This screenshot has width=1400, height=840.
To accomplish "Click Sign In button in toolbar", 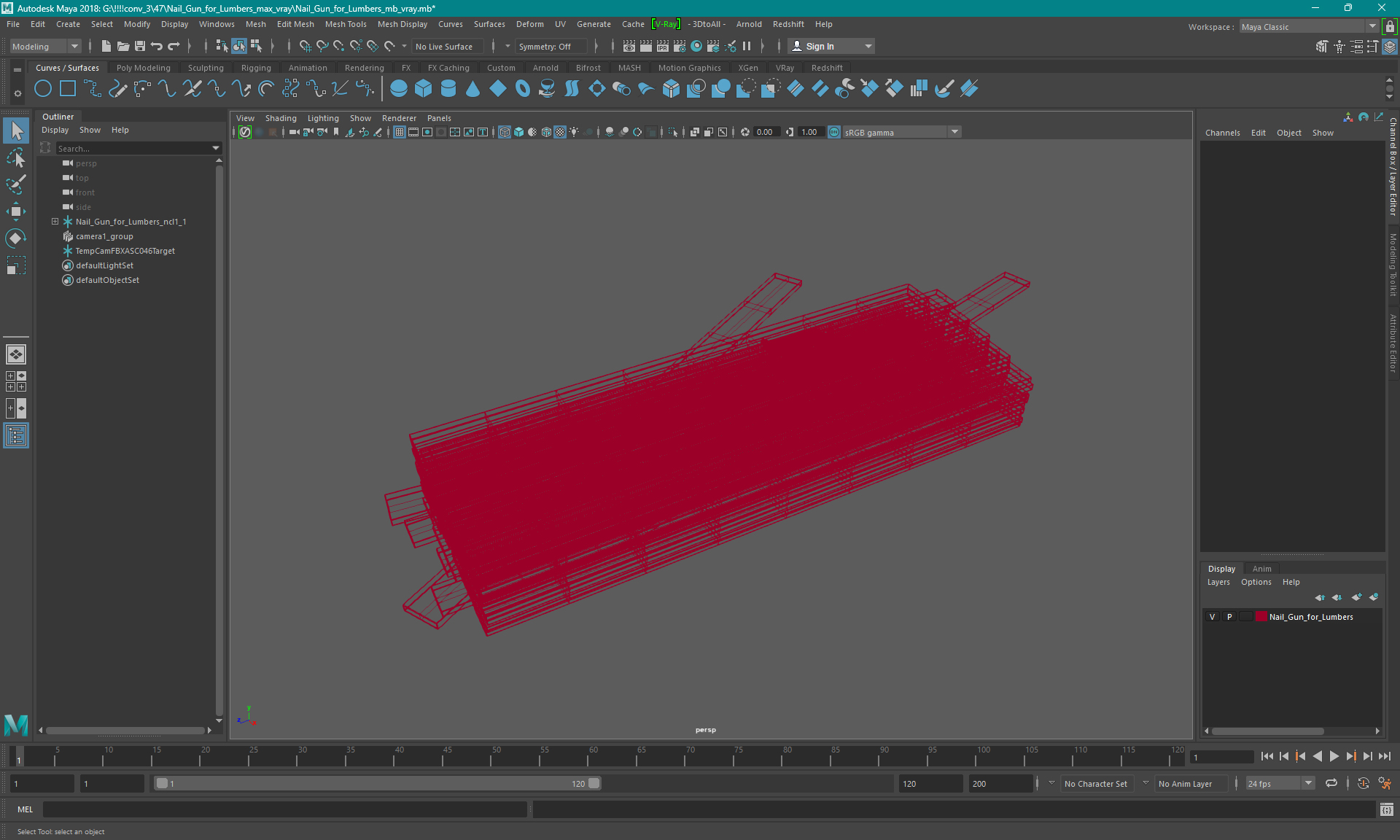I will (819, 46).
